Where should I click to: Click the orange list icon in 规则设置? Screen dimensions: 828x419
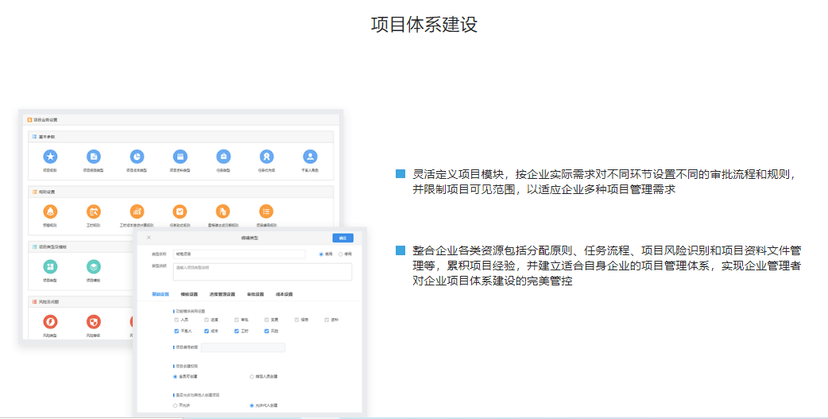266,211
